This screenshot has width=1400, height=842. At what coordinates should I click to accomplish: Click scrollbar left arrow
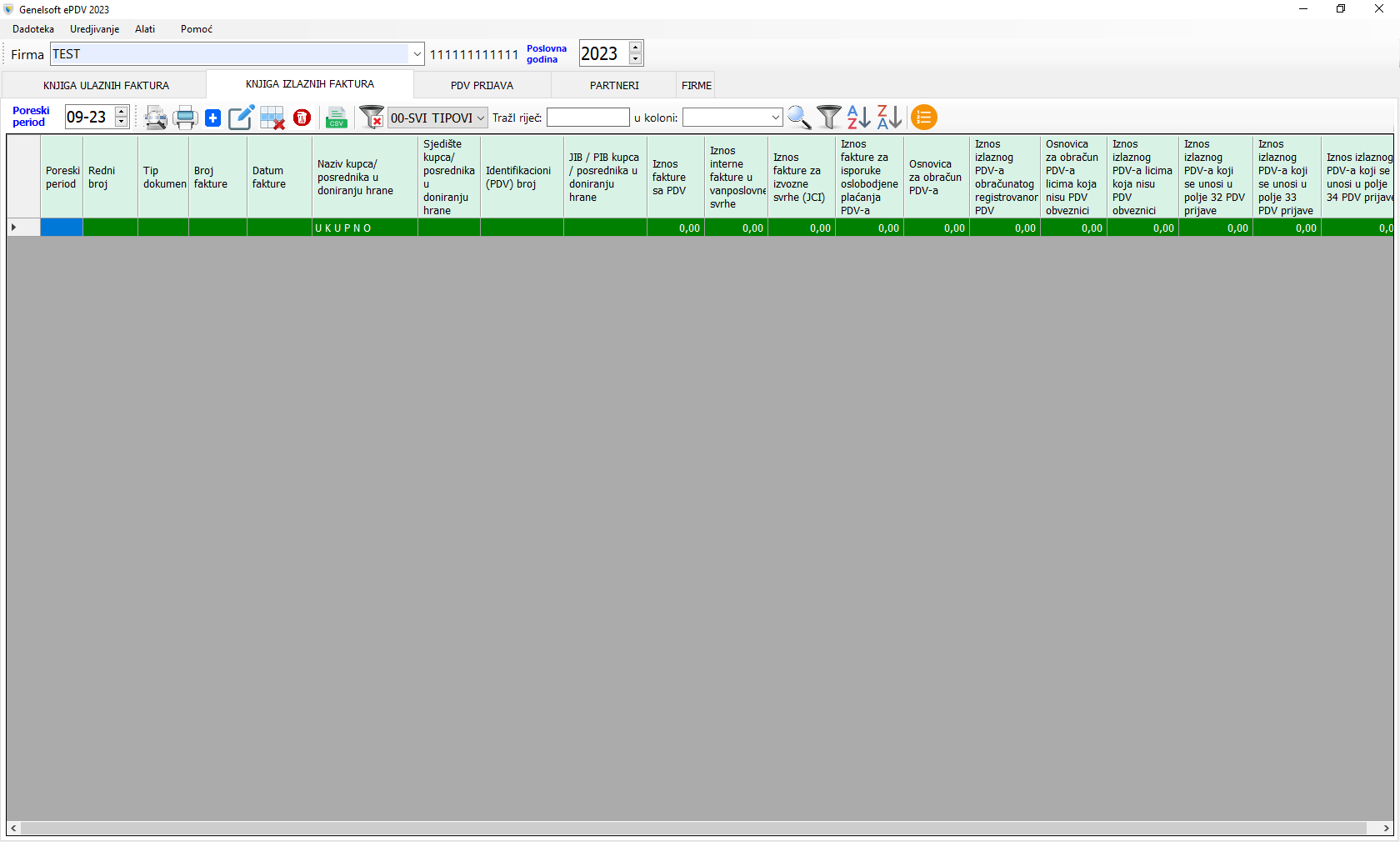point(13,828)
